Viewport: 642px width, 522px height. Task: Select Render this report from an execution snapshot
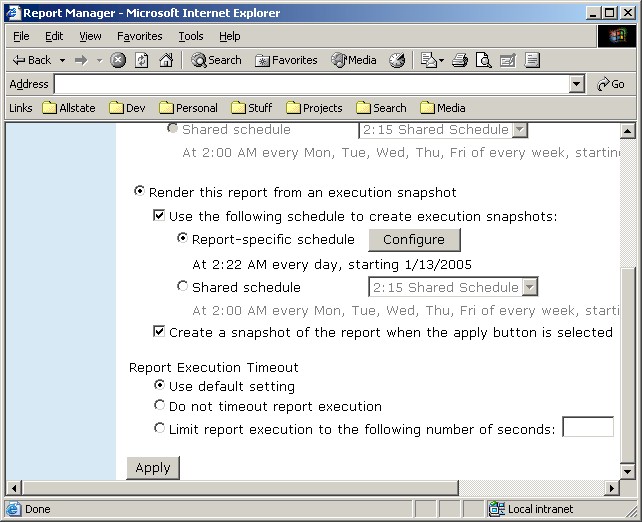tap(139, 191)
